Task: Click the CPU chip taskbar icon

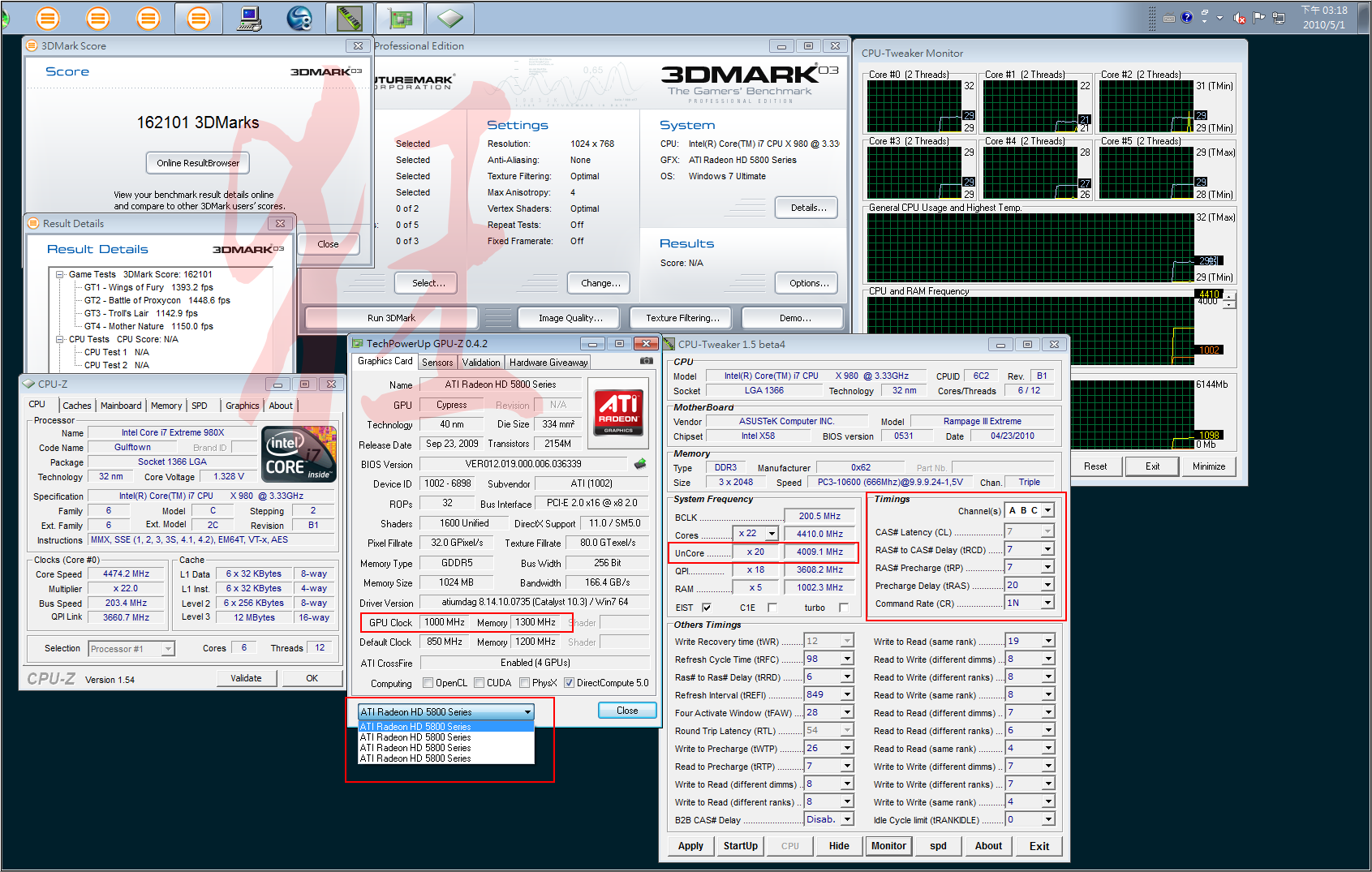Action: pos(449,17)
